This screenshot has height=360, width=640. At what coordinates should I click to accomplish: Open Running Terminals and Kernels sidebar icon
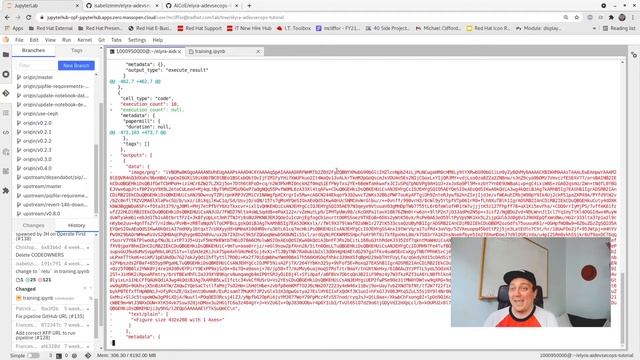pyautogui.click(x=6, y=74)
